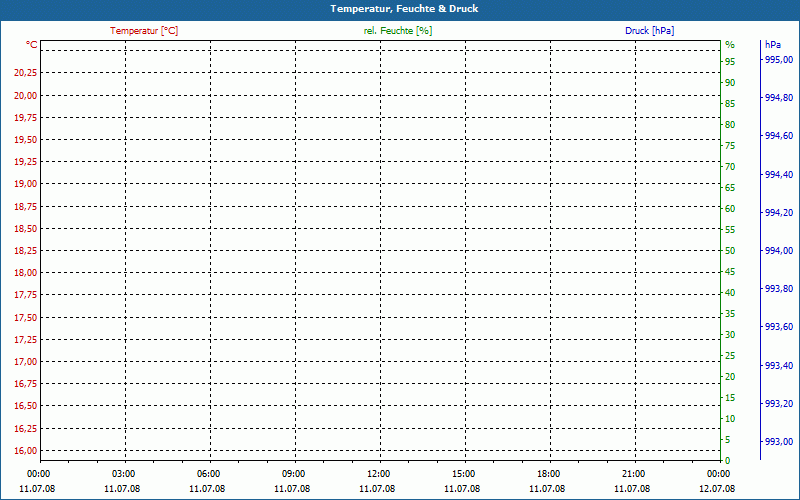800x500 pixels.
Task: Click time axis label 12:00
Action: (x=379, y=474)
